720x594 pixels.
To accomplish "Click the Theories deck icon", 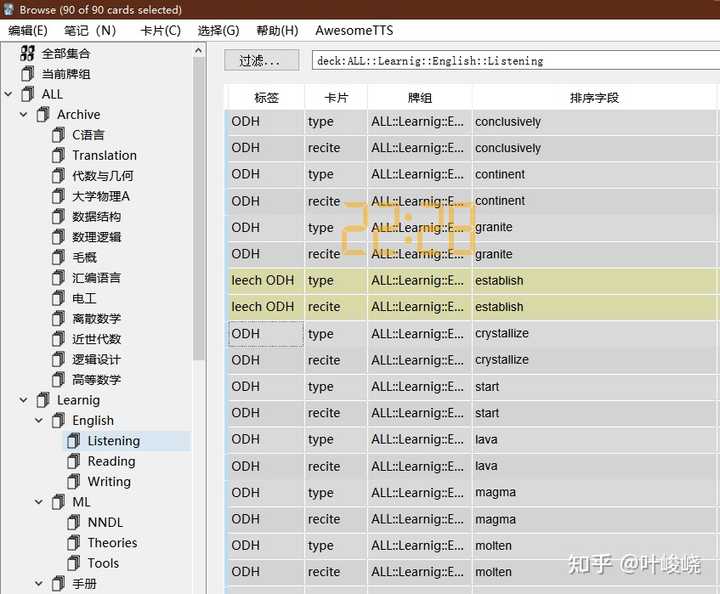I will click(73, 543).
